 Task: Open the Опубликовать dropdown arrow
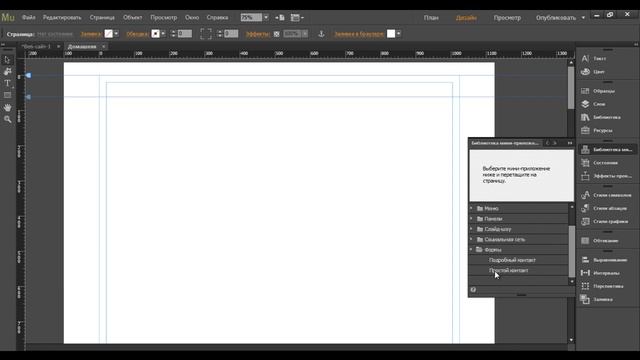[583, 18]
